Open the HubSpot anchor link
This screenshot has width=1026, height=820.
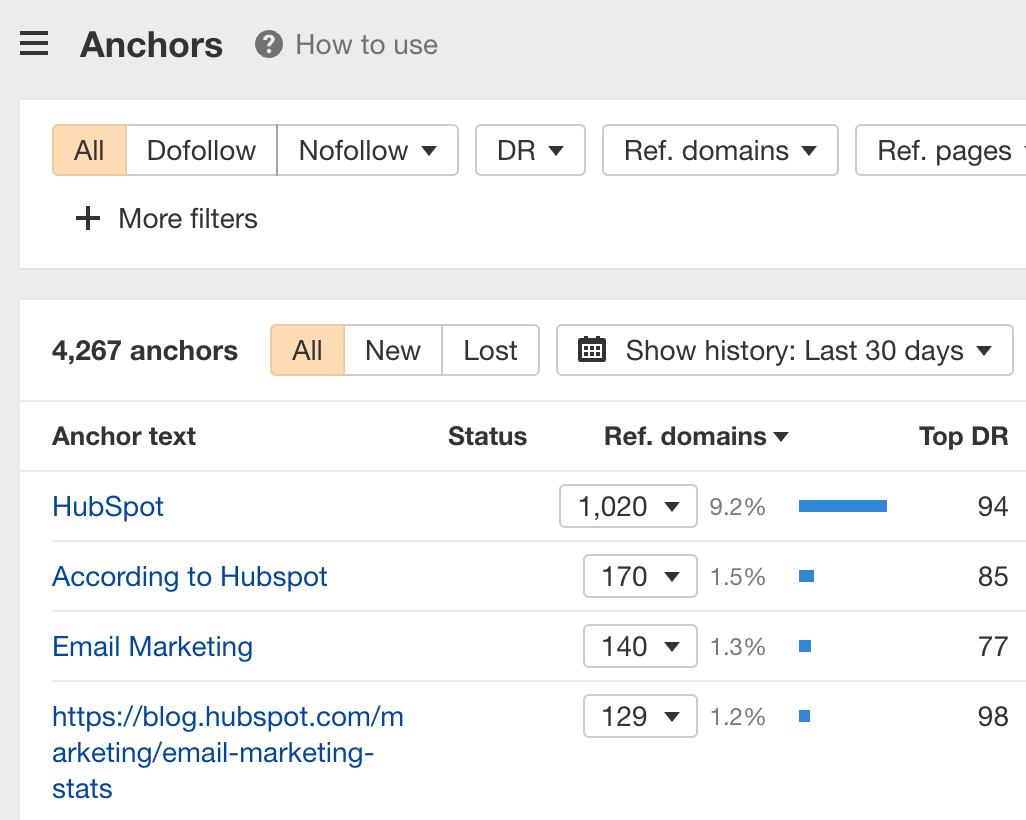click(x=107, y=506)
